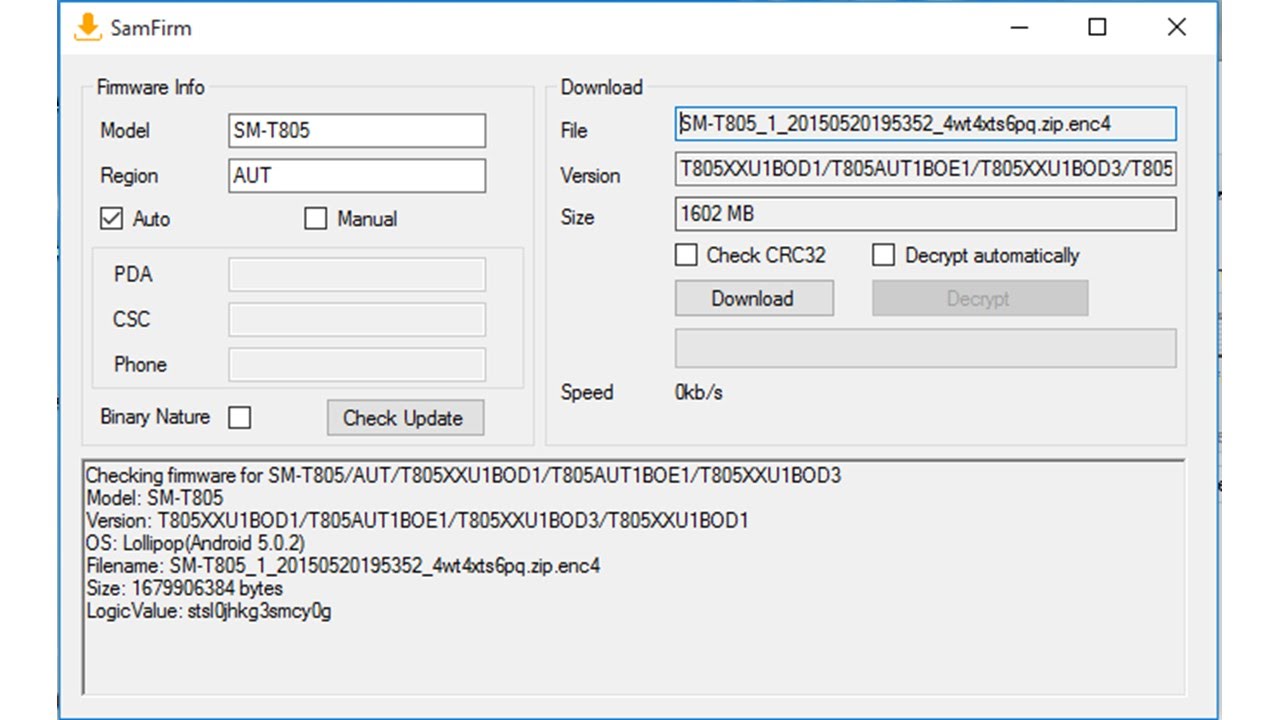
Task: Maximize the SamFirm window
Action: coord(1097,28)
